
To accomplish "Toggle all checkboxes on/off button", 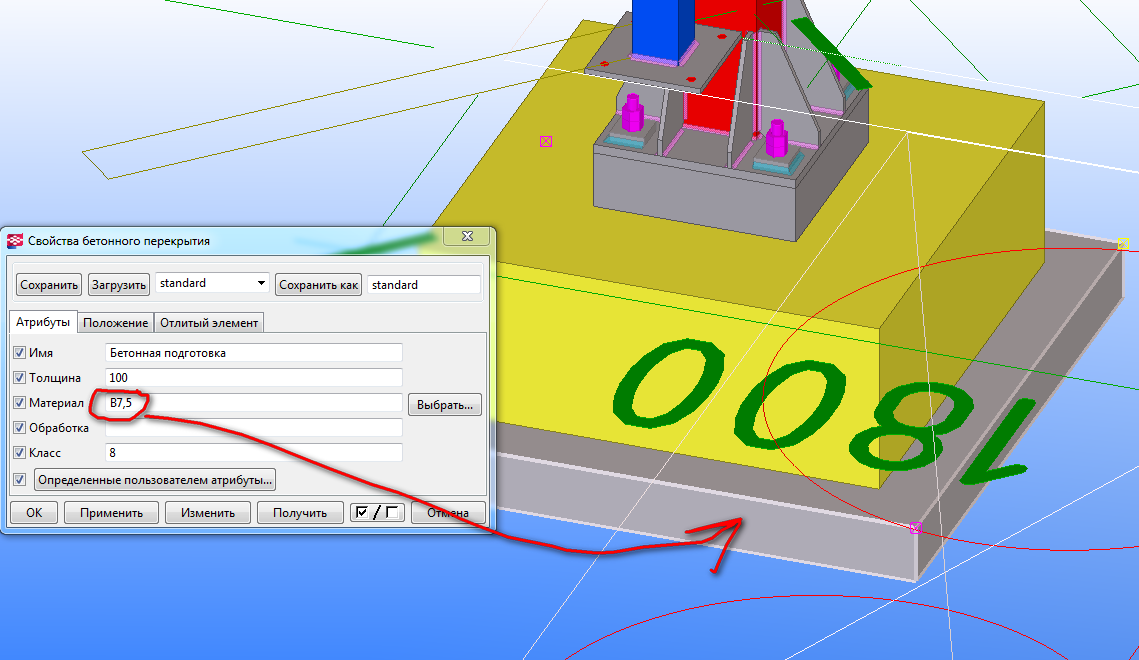I will 378,513.
